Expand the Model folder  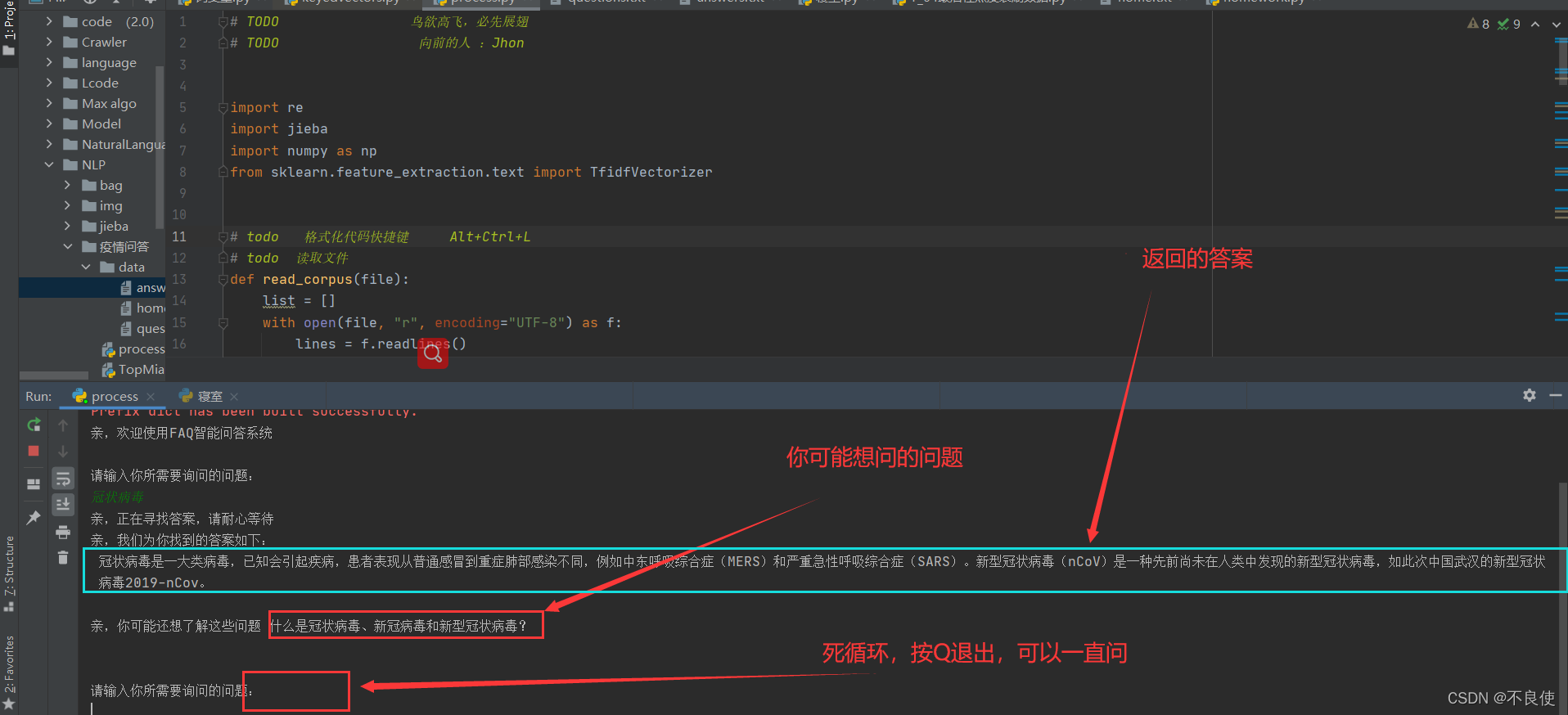coord(49,124)
